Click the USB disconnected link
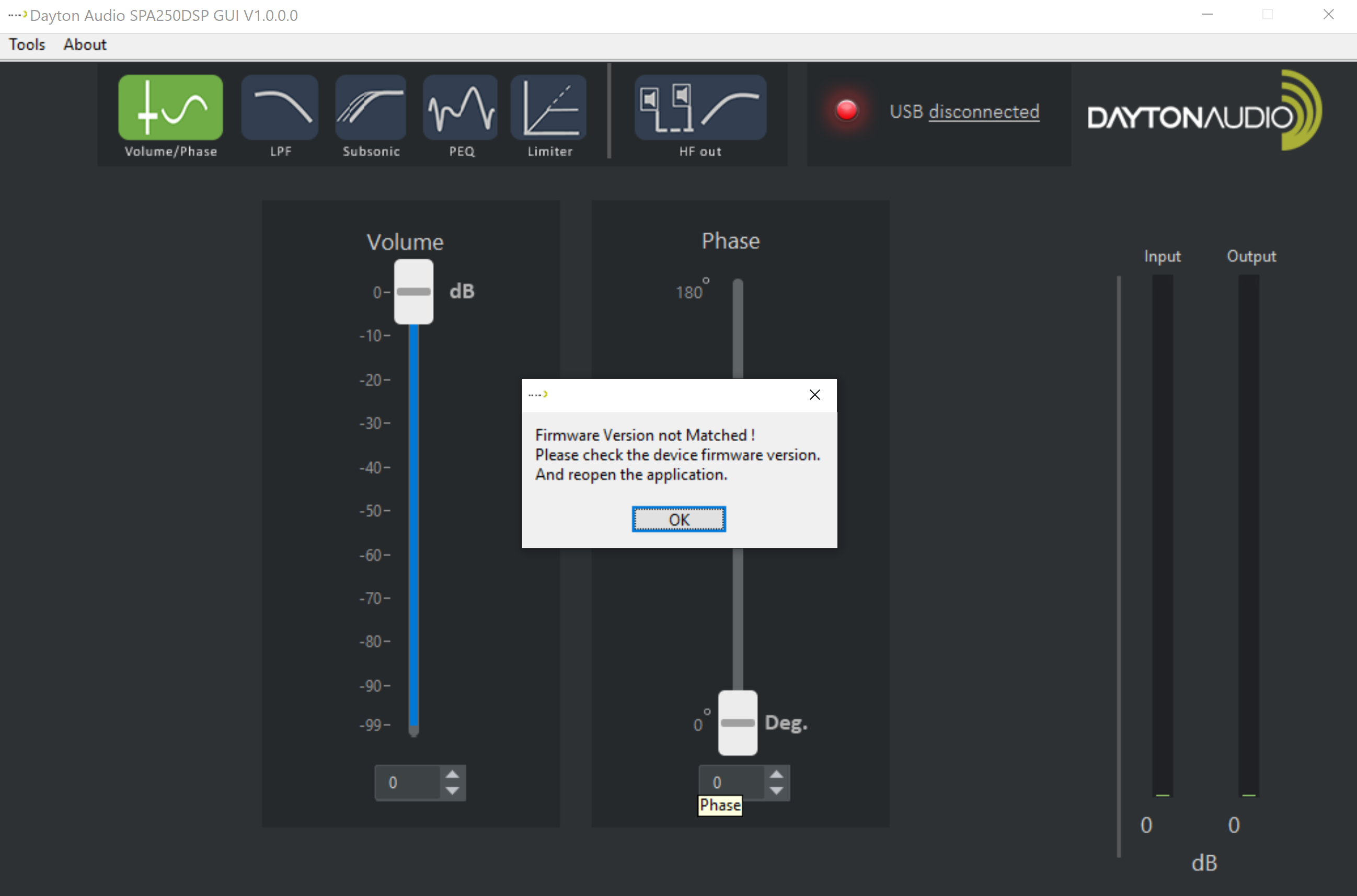This screenshot has height=896, width=1357. (983, 112)
